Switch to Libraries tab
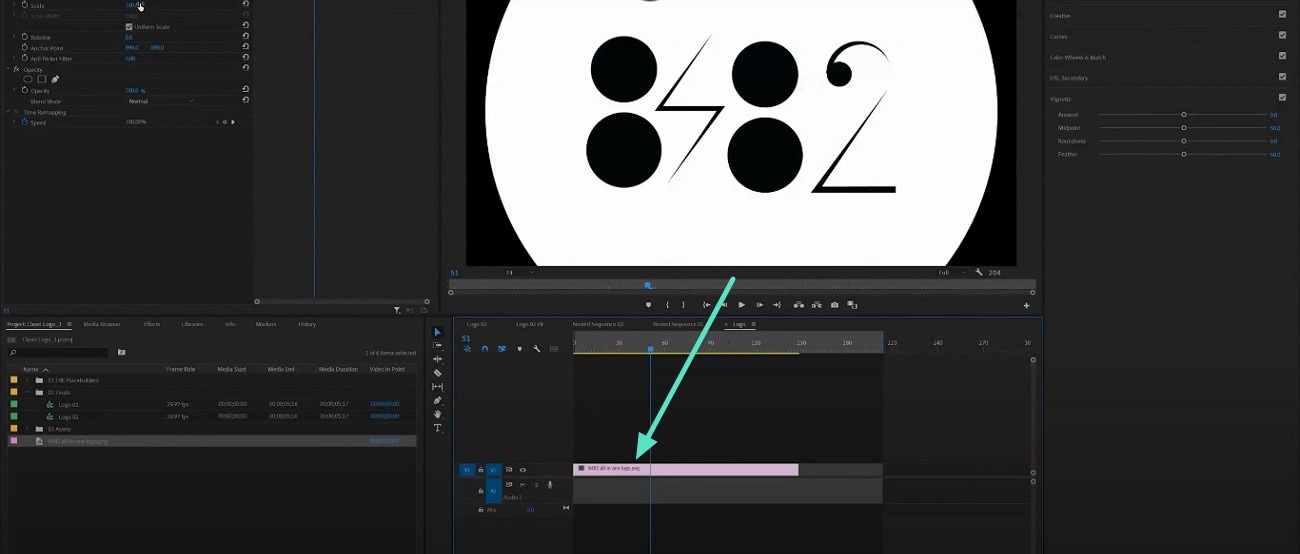Screen dimensions: 1300x554 (192, 324)
